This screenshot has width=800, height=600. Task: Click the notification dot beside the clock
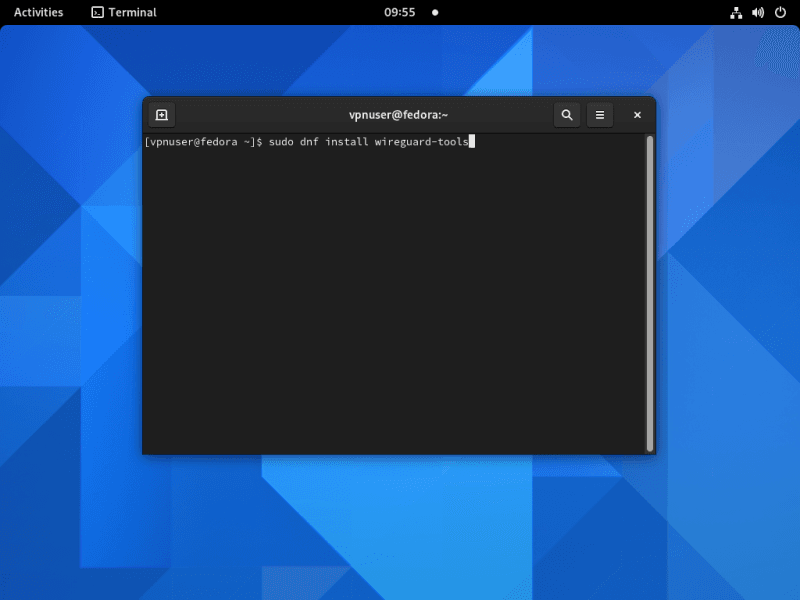click(435, 13)
